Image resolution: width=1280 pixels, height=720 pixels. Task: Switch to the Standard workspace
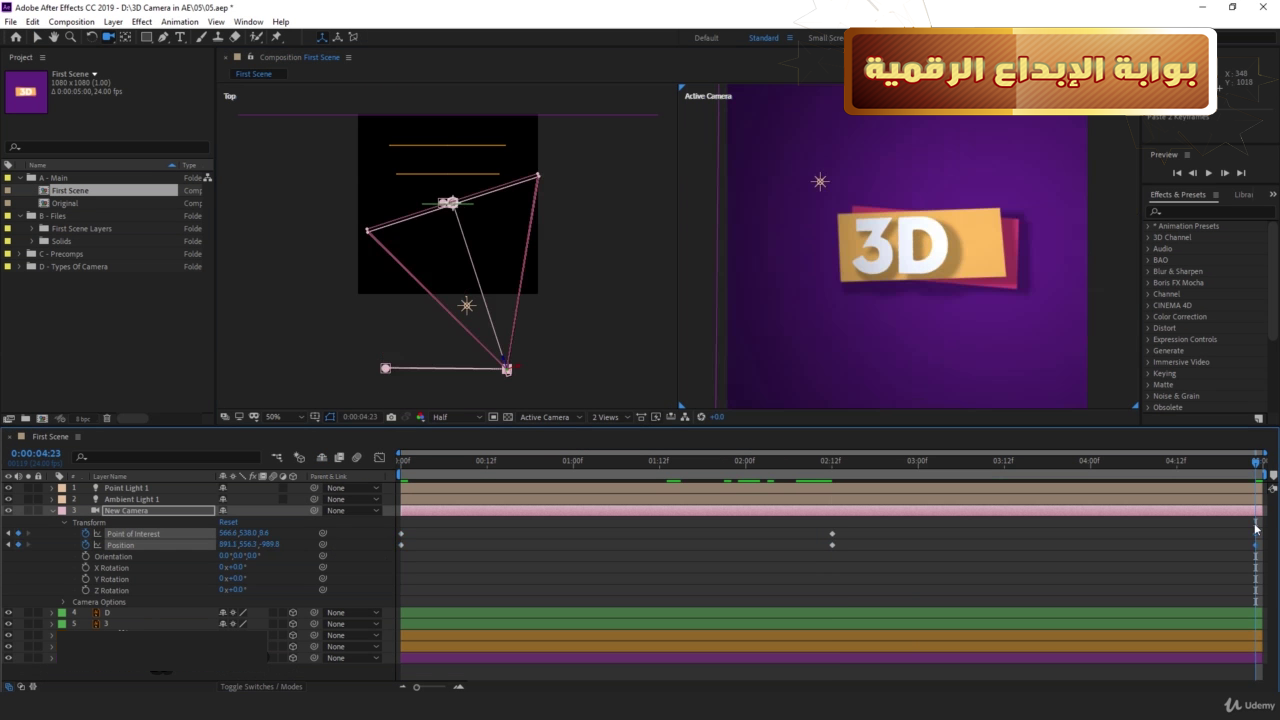coord(764,38)
